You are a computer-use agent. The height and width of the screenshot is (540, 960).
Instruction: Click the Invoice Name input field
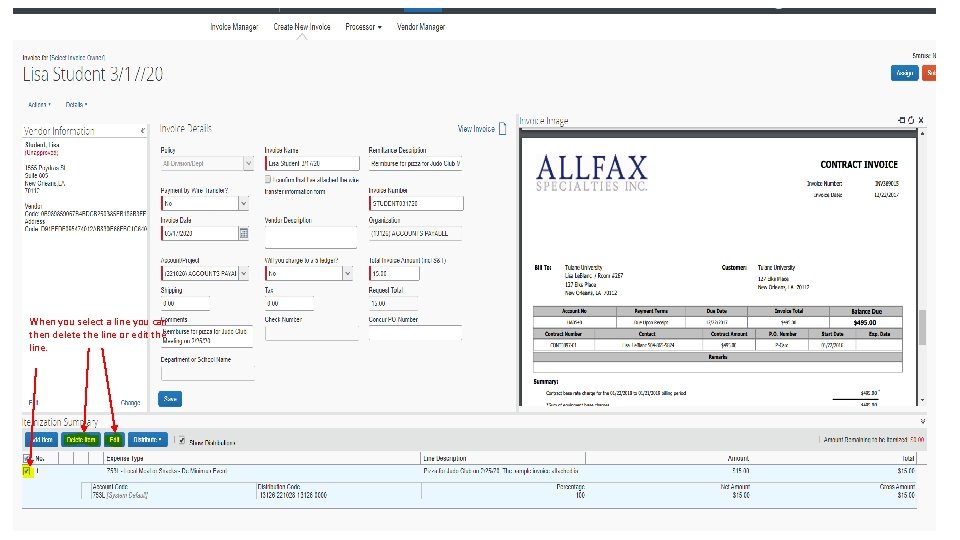click(x=312, y=163)
